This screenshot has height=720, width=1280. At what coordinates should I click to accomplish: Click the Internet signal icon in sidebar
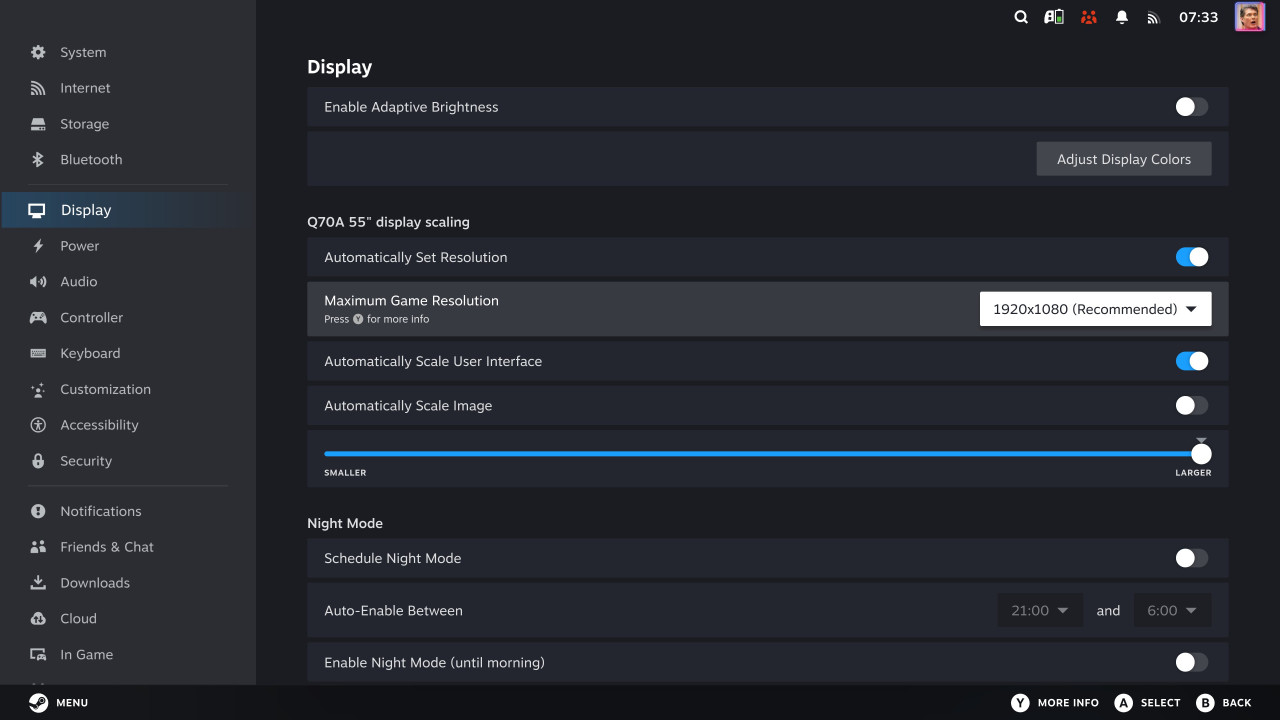[38, 88]
